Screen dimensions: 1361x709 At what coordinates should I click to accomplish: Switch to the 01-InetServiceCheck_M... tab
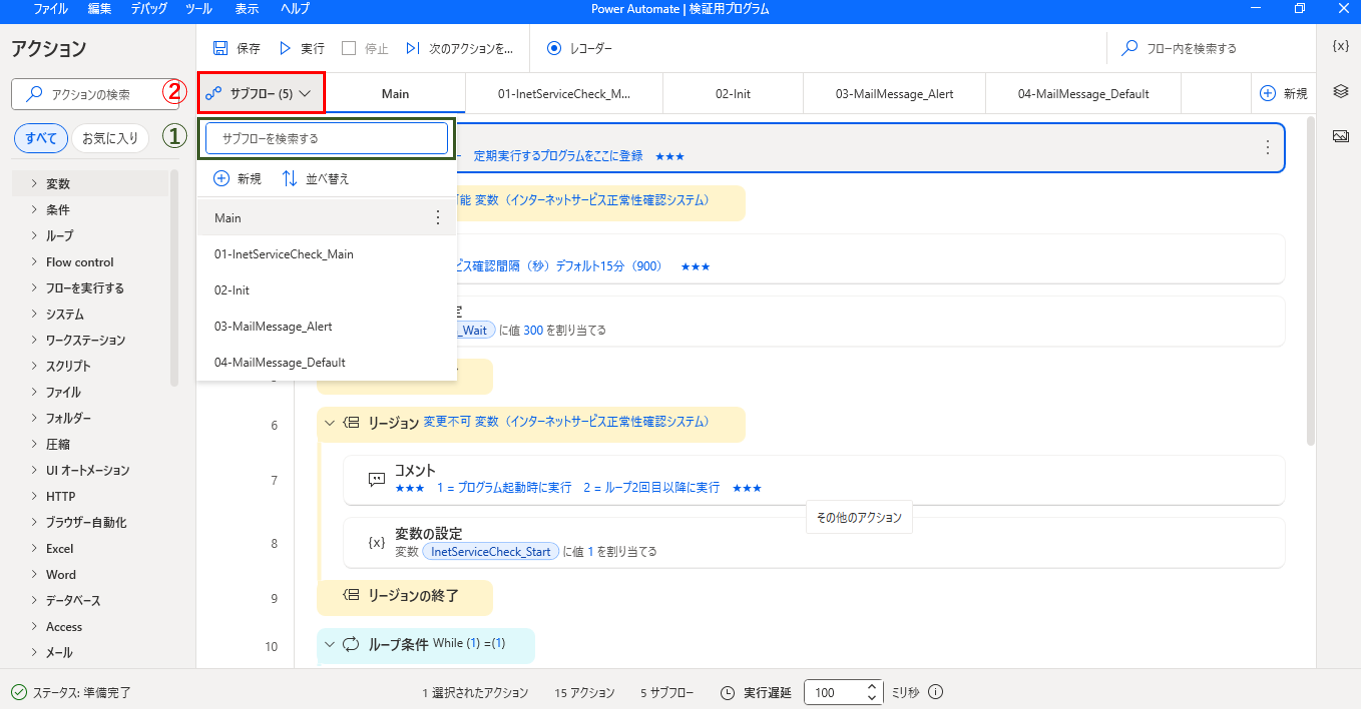coord(564,93)
